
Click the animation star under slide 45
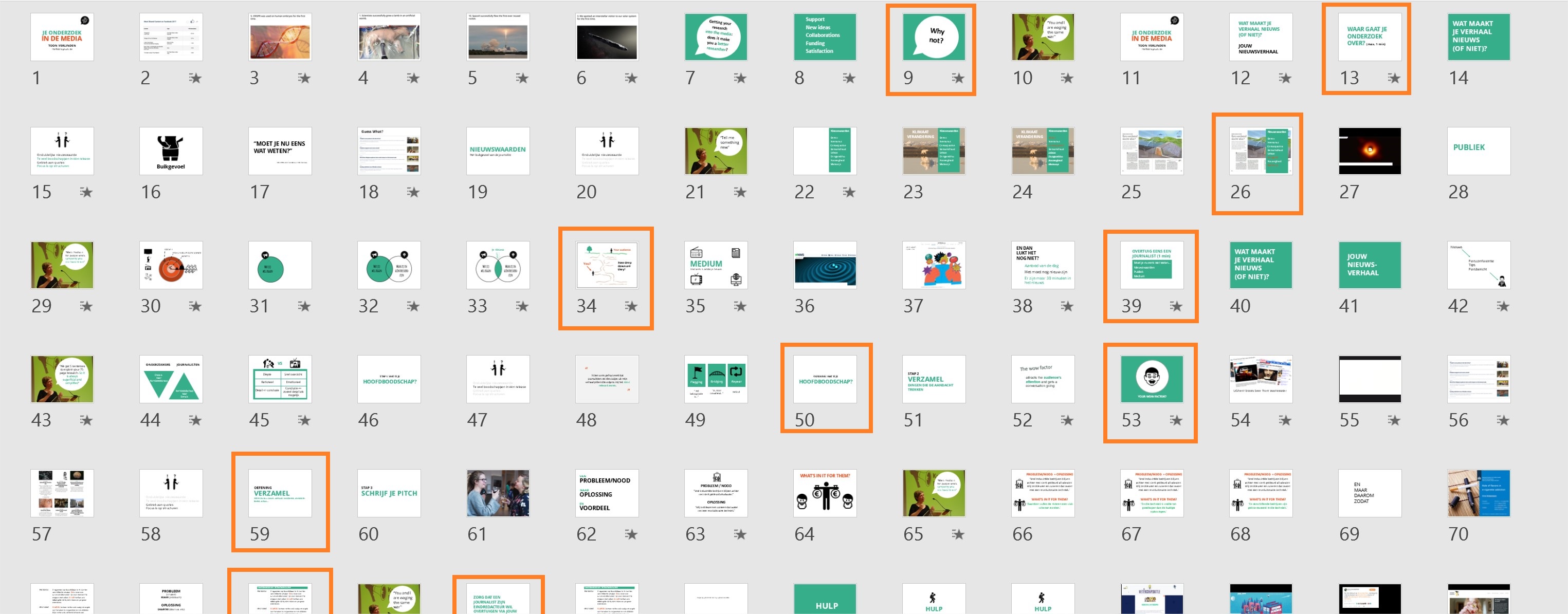(304, 420)
